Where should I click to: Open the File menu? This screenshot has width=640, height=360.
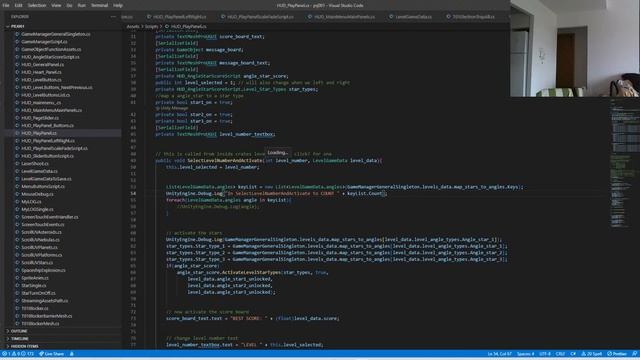[x=6, y=5]
